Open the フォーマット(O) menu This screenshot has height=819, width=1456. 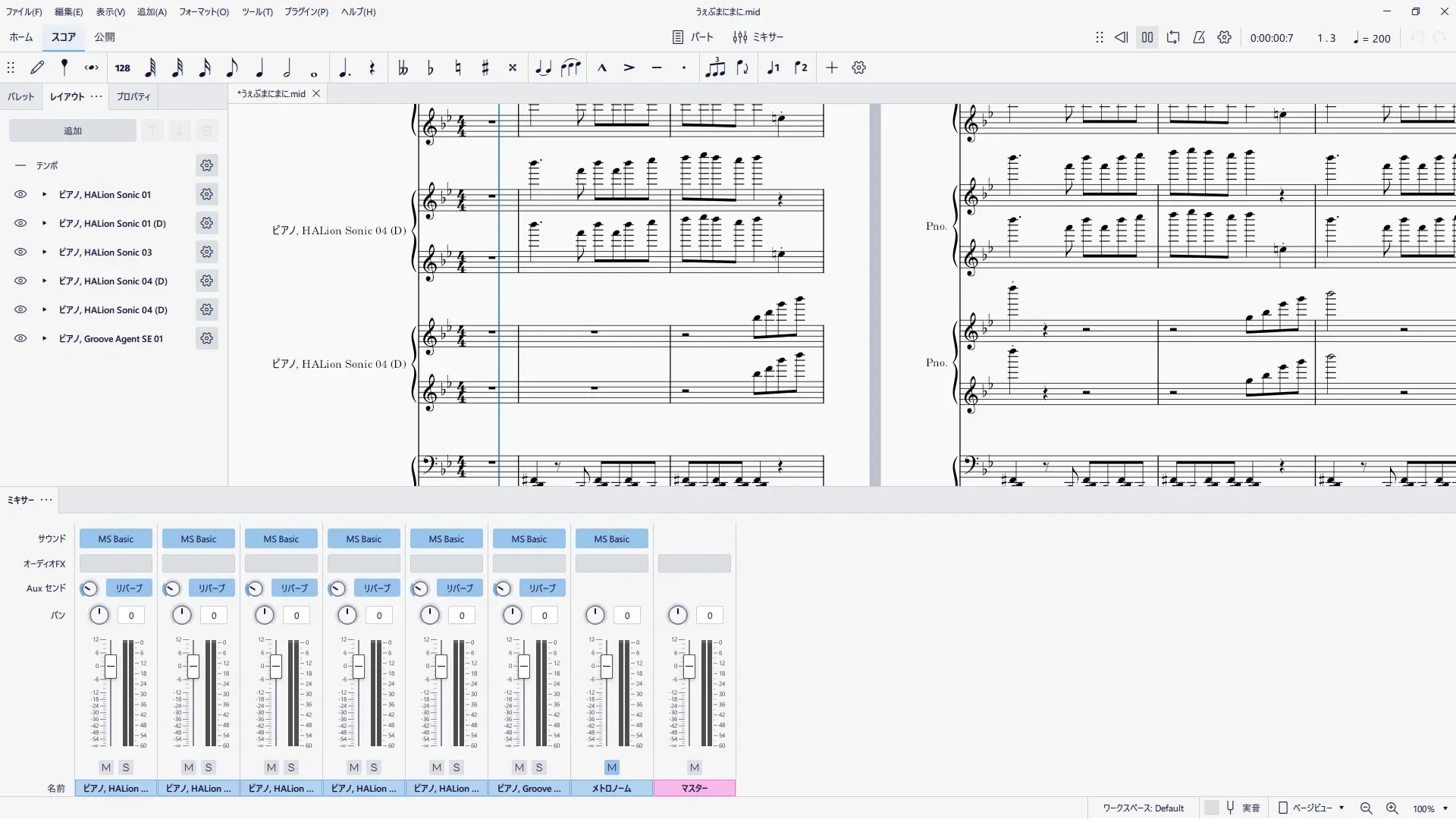tap(203, 11)
